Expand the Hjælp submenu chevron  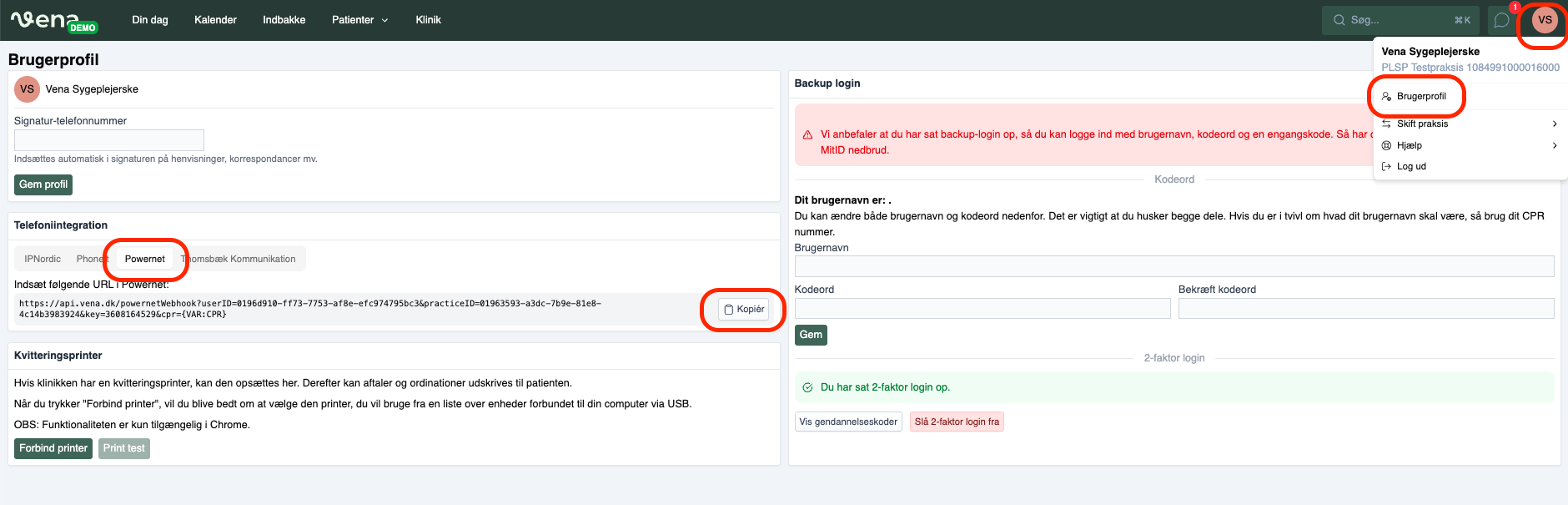click(1554, 145)
